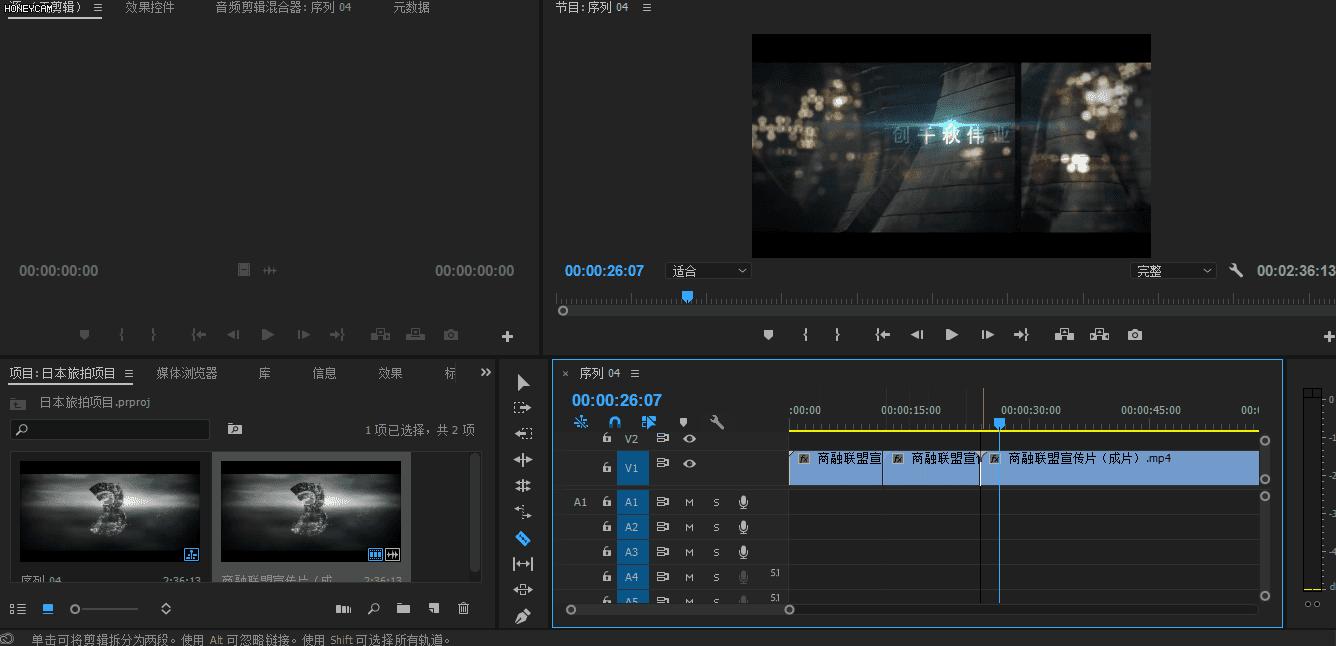Switch to the 效果控件 tab

(x=150, y=8)
